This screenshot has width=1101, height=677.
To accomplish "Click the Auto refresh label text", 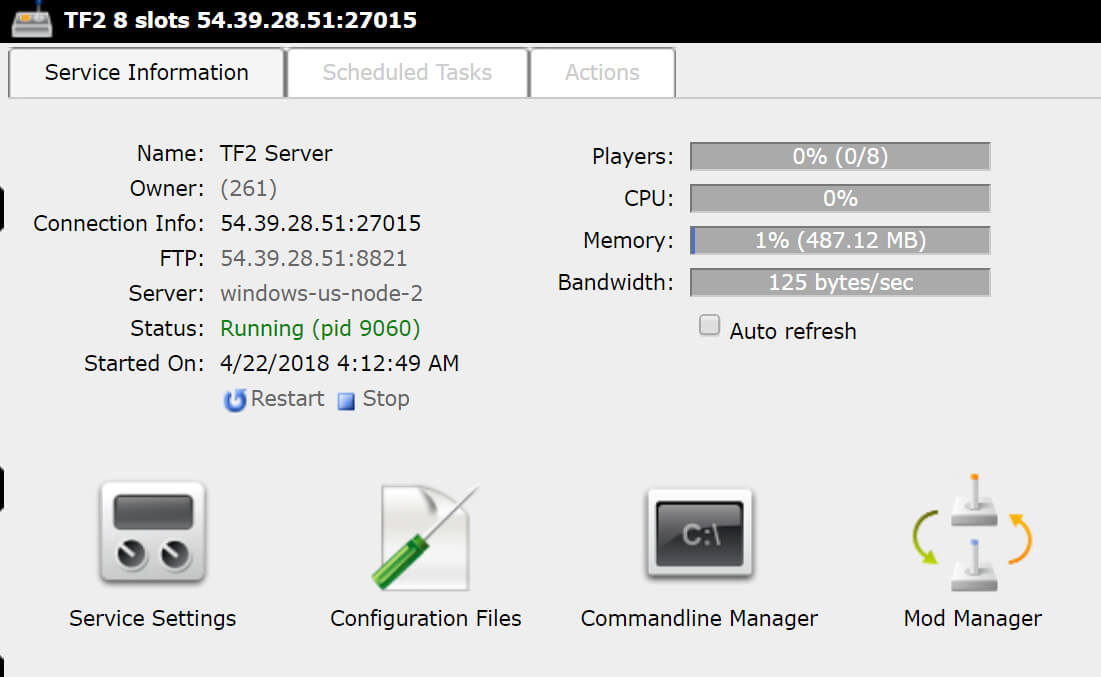I will click(793, 331).
